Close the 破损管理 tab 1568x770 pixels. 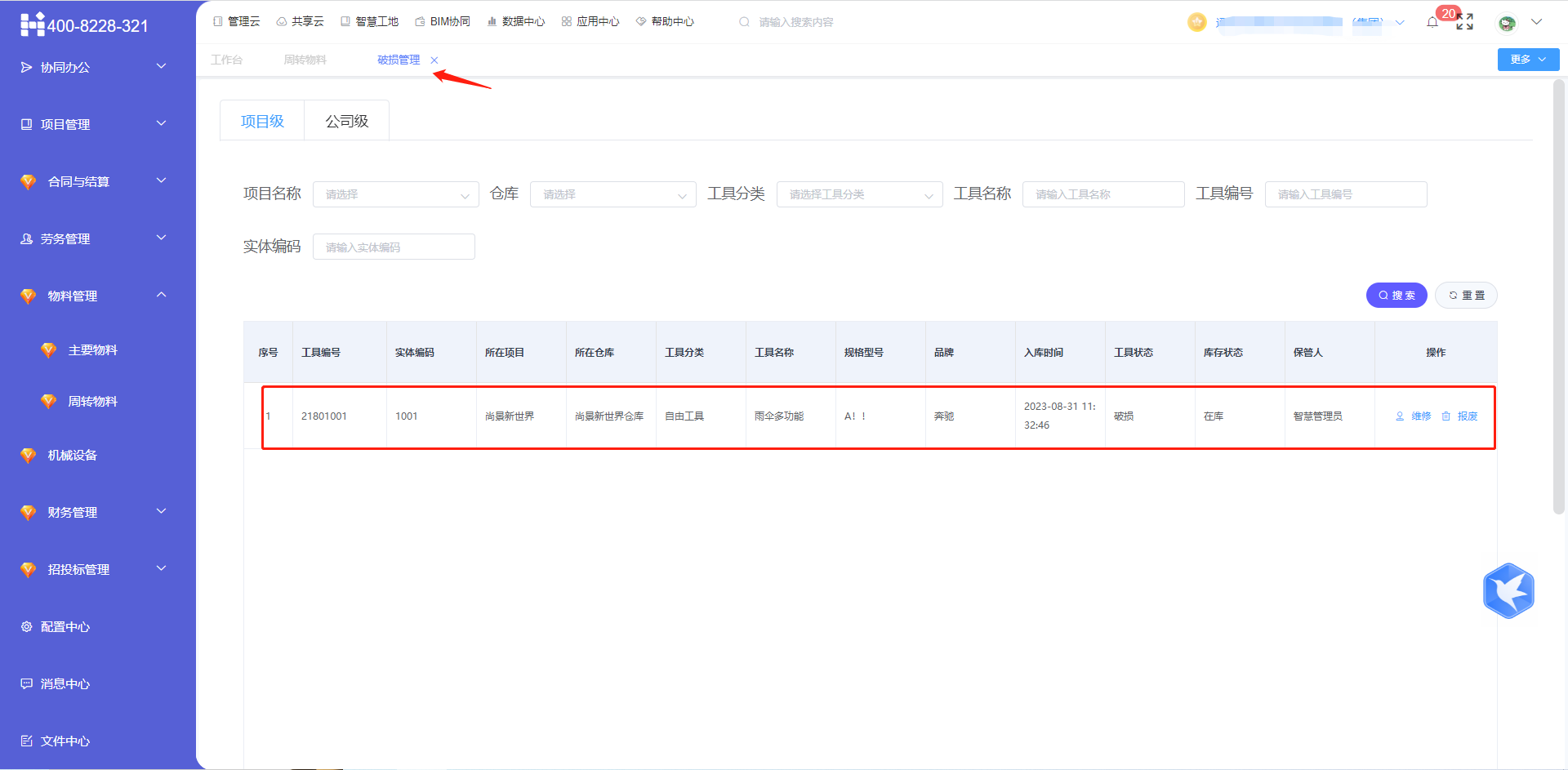click(434, 60)
